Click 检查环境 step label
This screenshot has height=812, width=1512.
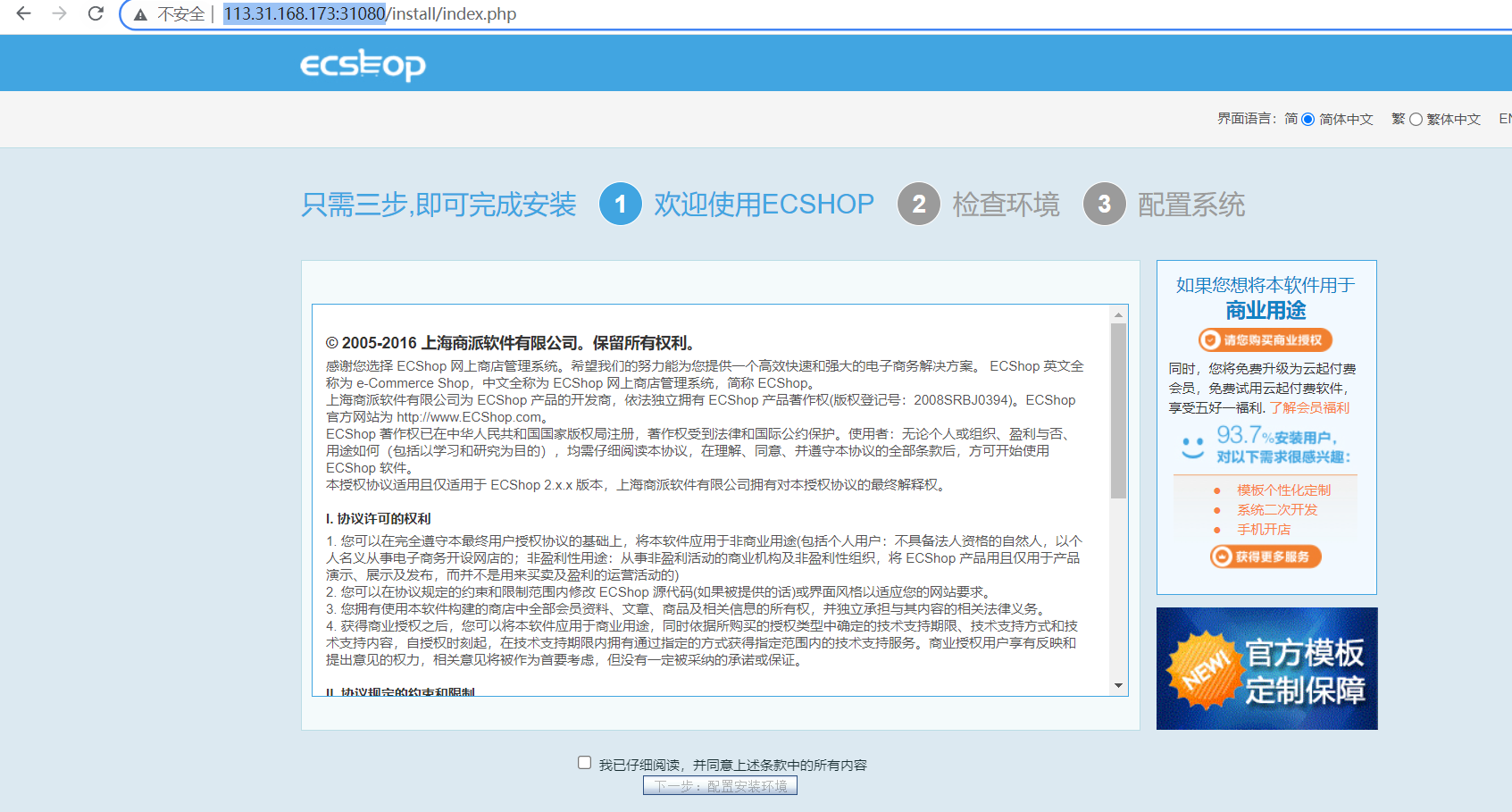pos(1006,204)
